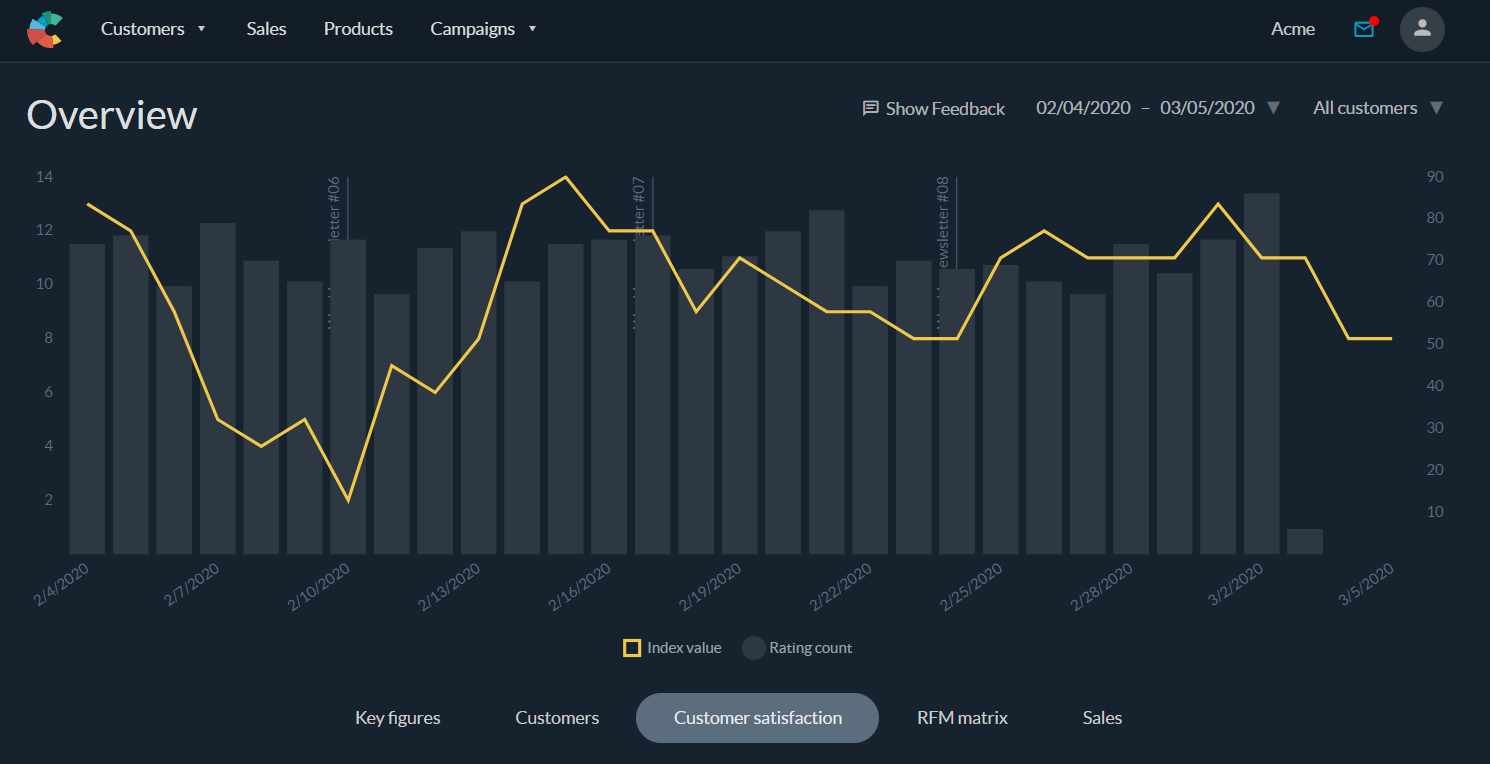Image resolution: width=1490 pixels, height=764 pixels.
Task: Open the Sales tab below the chart
Action: coord(1102,718)
